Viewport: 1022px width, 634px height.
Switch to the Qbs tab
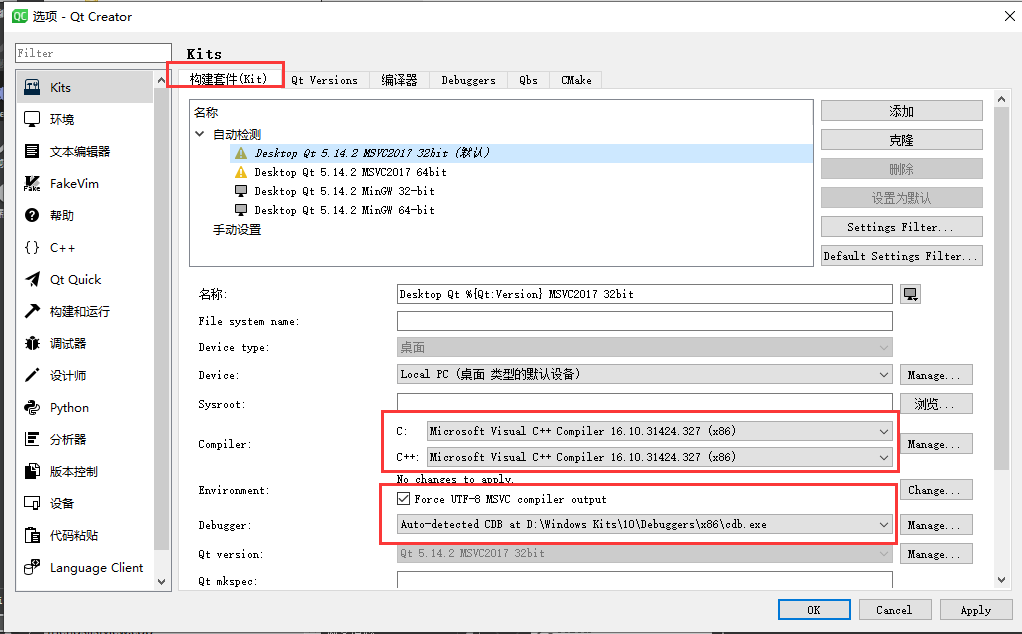click(529, 80)
